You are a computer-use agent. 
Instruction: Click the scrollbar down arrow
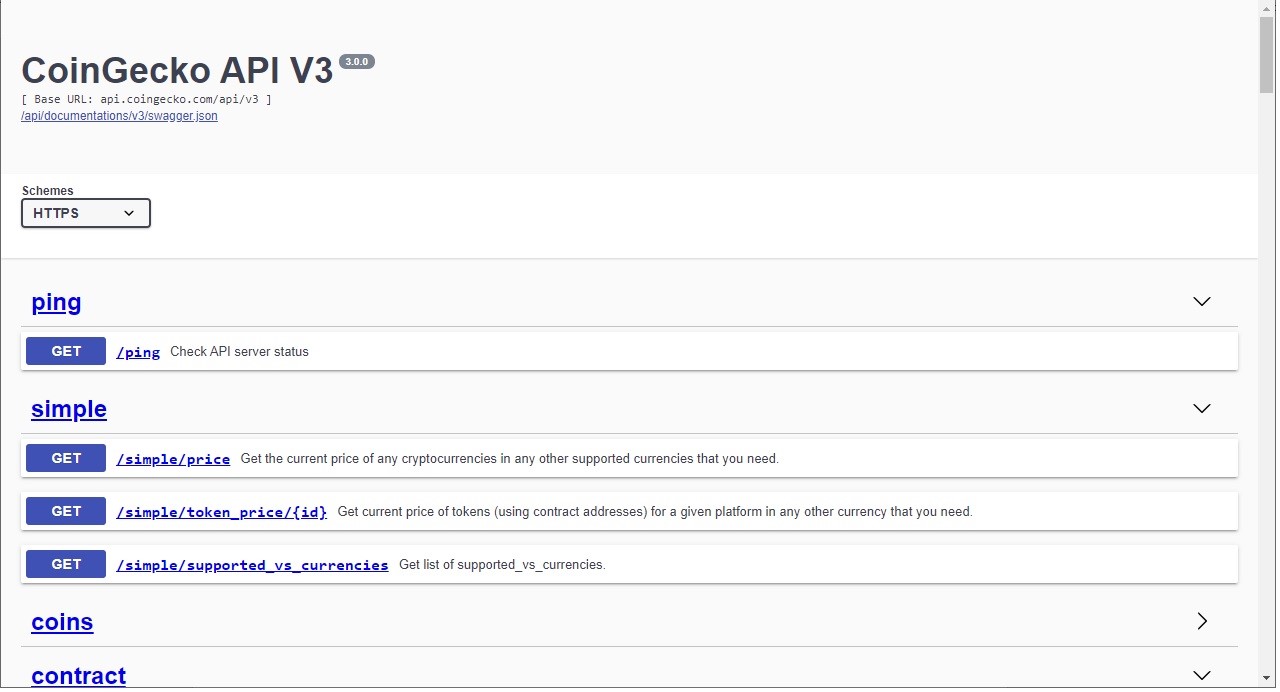1267,680
